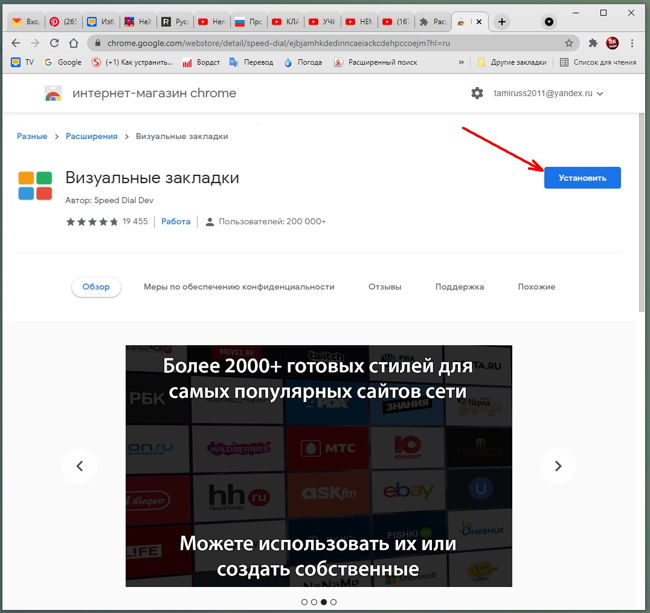The width and height of the screenshot is (650, 613).
Task: Select the Обзор tab
Action: (96, 287)
